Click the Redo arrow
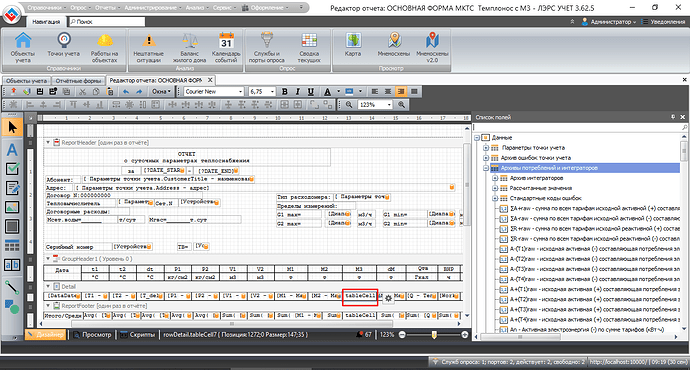Image resolution: width=690 pixels, height=370 pixels. (139, 92)
